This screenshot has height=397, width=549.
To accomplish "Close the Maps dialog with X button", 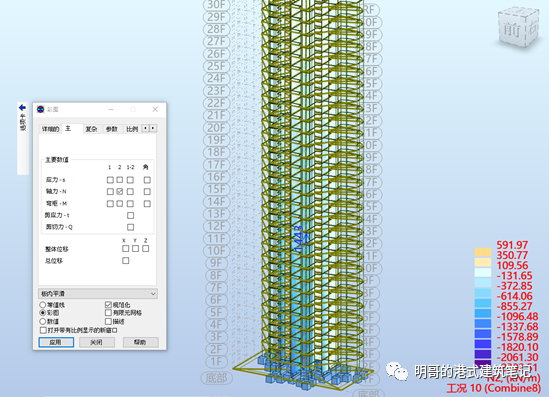I will coord(155,110).
